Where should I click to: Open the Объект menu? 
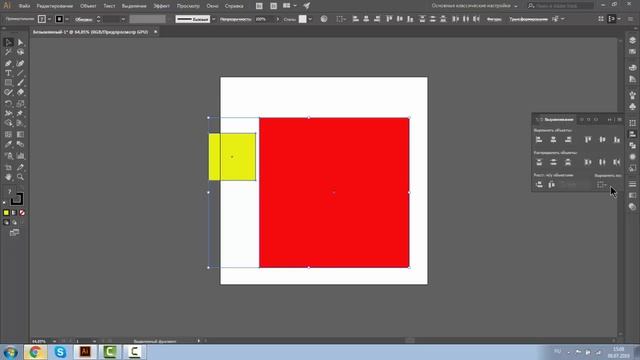[88, 6]
